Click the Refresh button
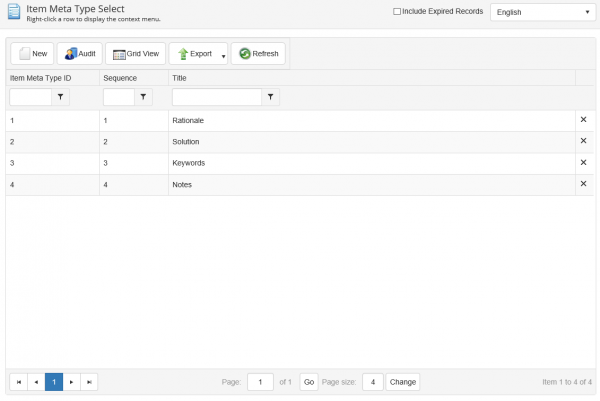The width and height of the screenshot is (600, 401). [x=258, y=54]
